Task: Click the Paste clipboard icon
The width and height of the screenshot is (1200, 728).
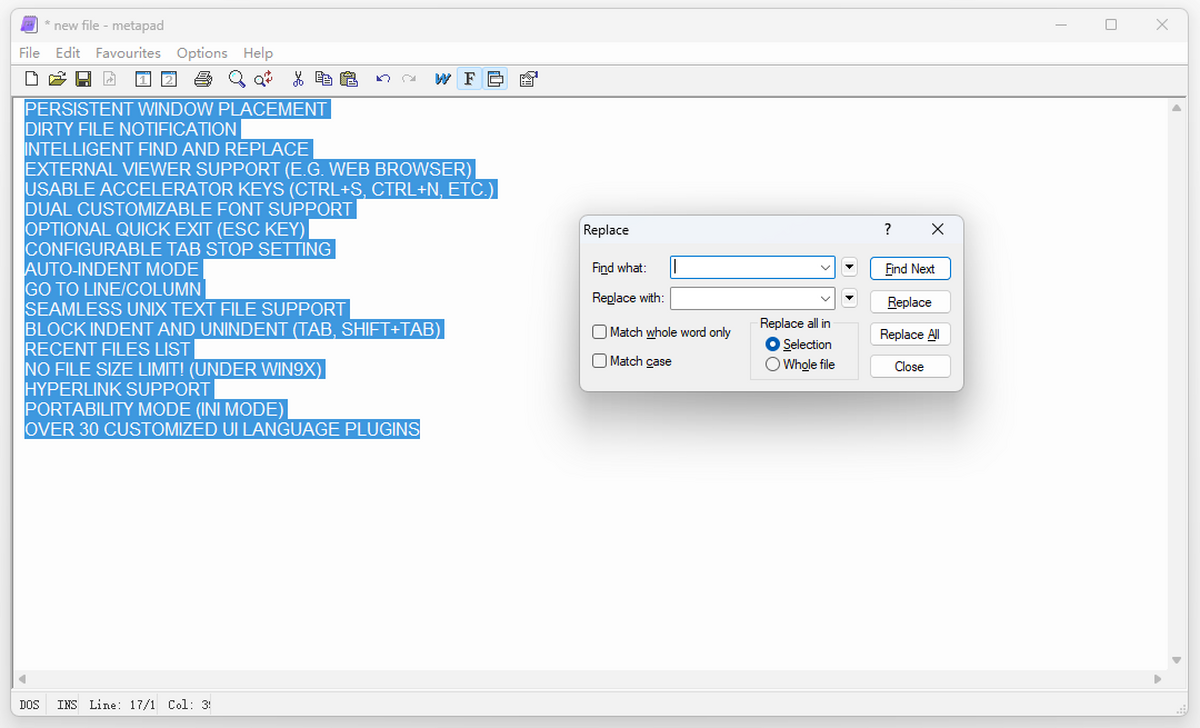Action: pos(349,79)
